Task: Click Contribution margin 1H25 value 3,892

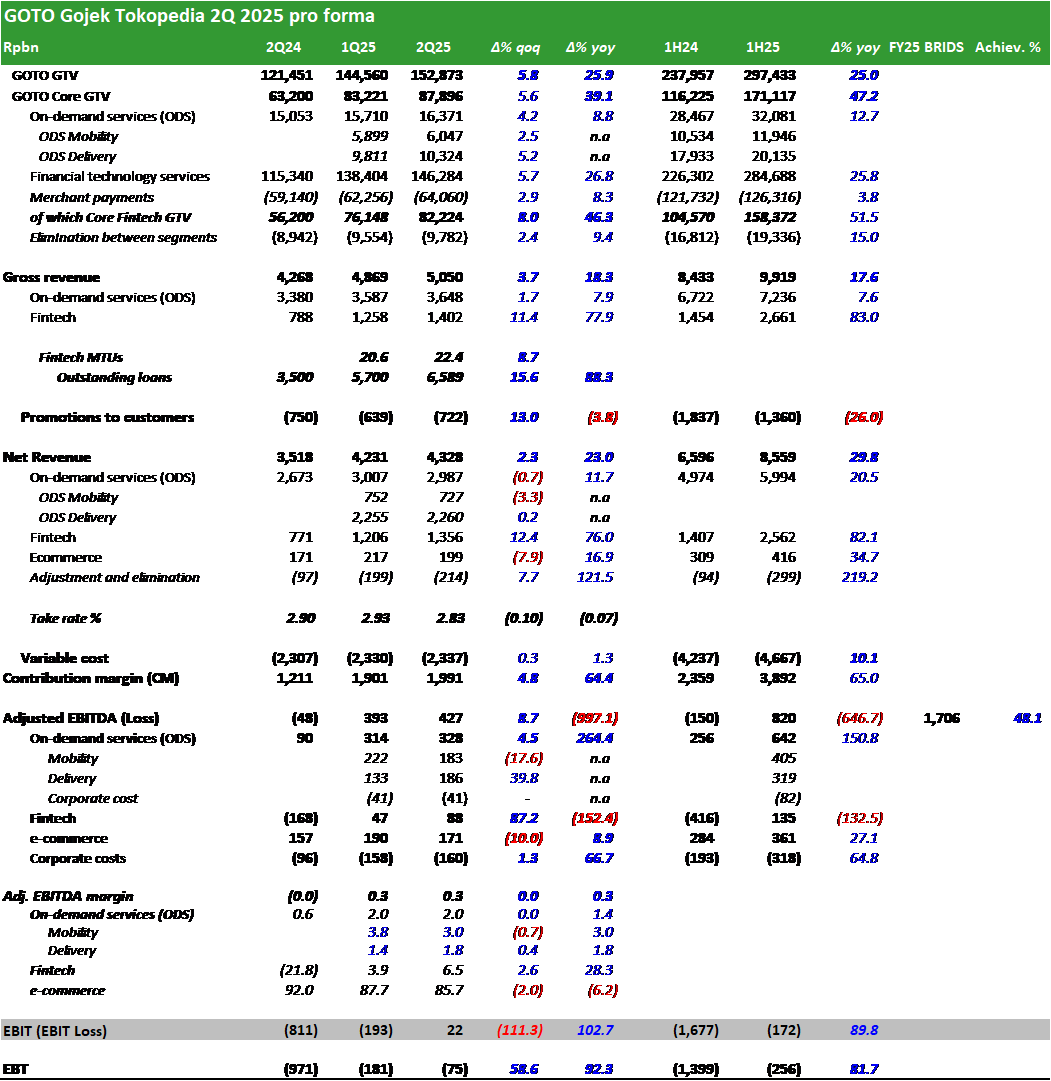Action: tap(777, 678)
